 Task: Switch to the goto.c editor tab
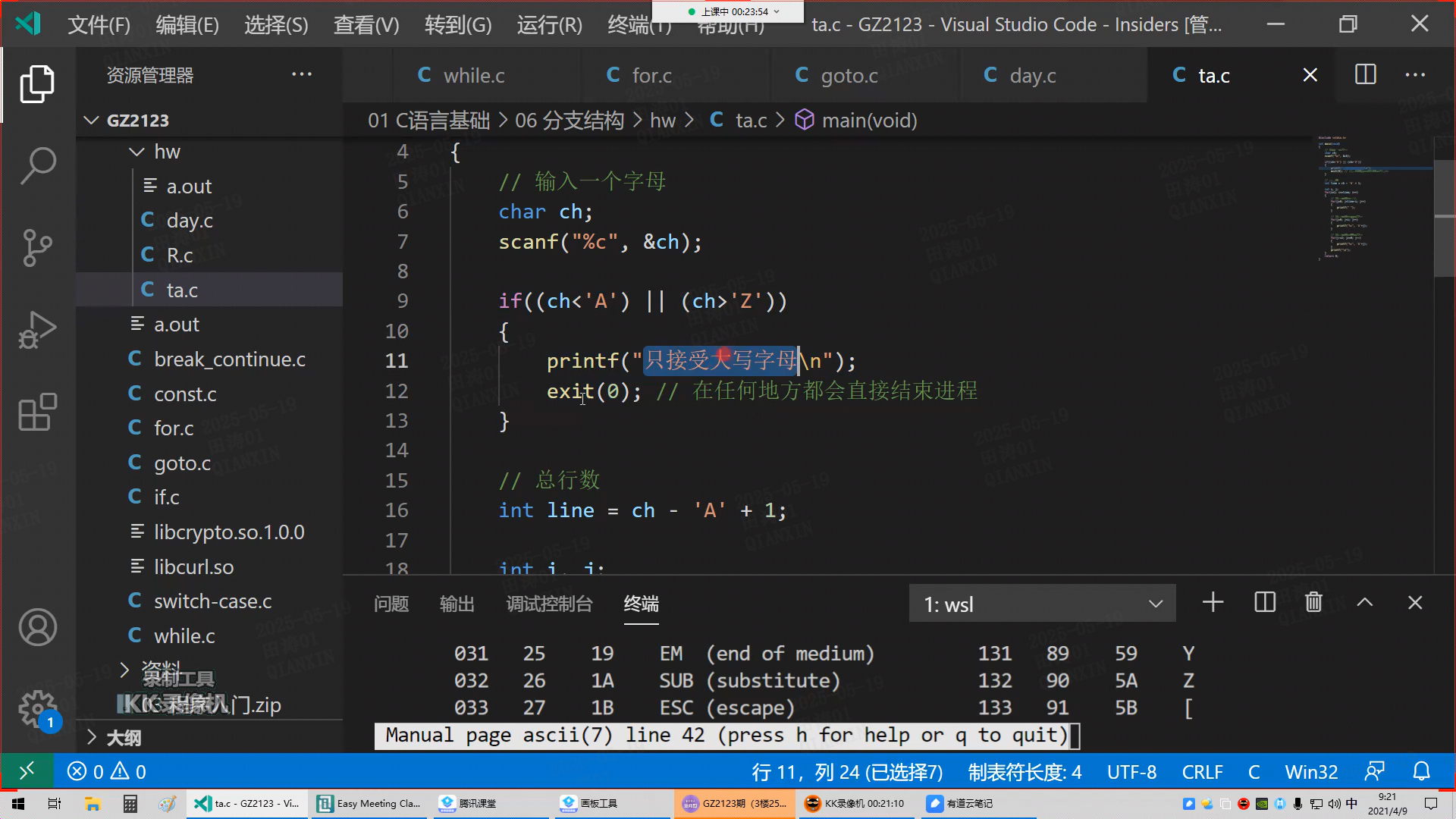pyautogui.click(x=849, y=76)
